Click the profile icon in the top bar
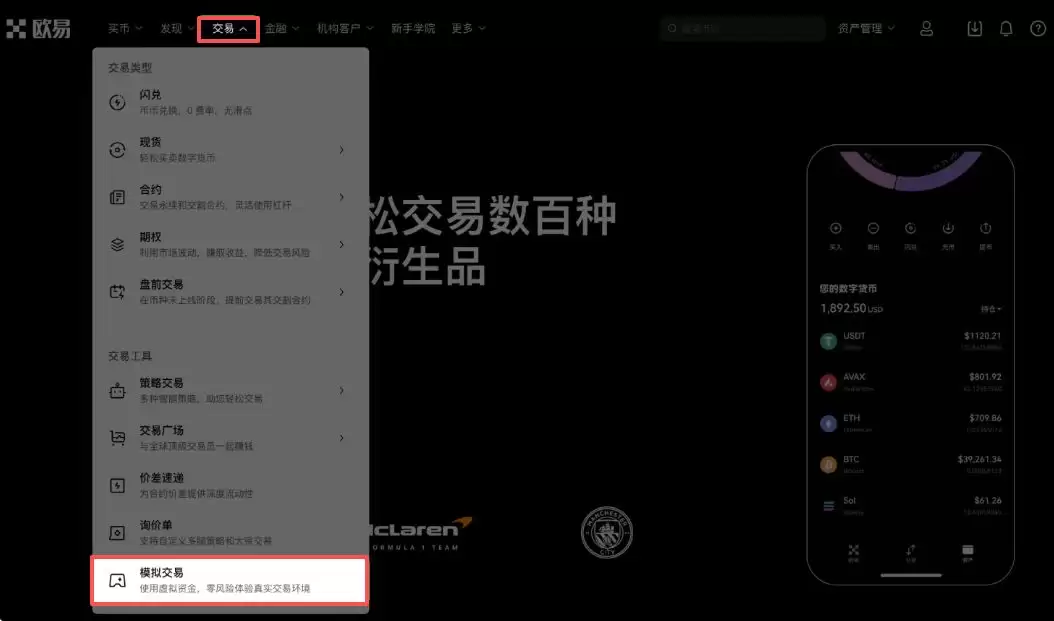 click(x=926, y=28)
